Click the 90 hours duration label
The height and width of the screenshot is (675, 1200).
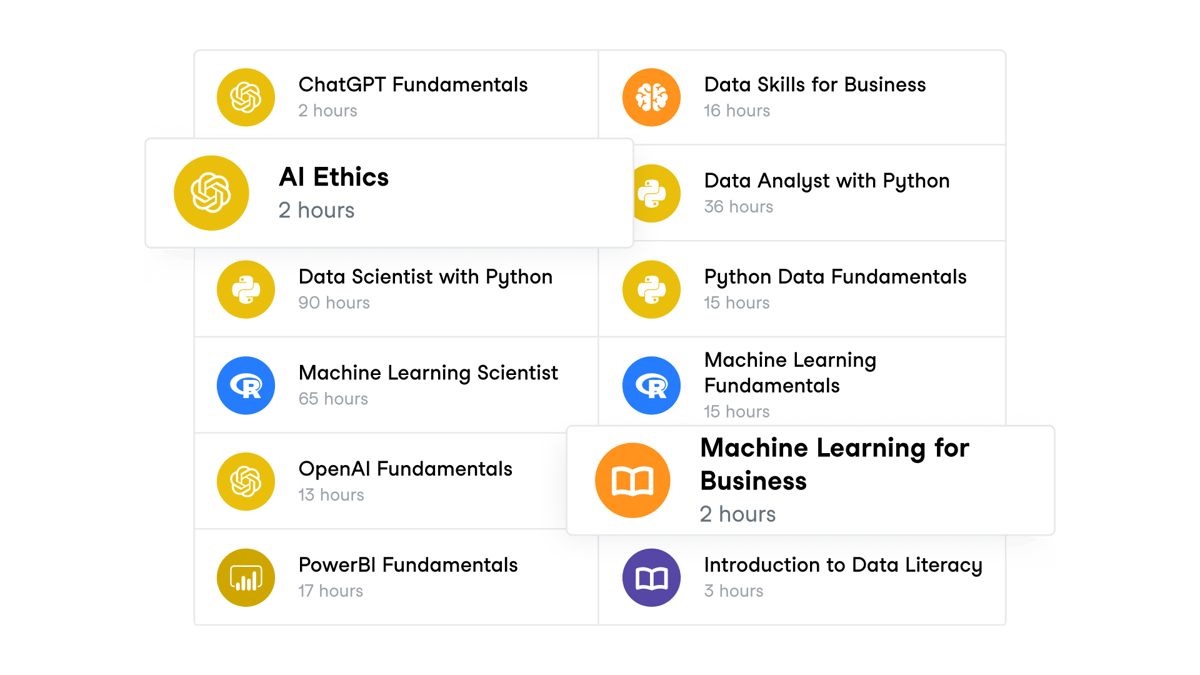tap(334, 303)
